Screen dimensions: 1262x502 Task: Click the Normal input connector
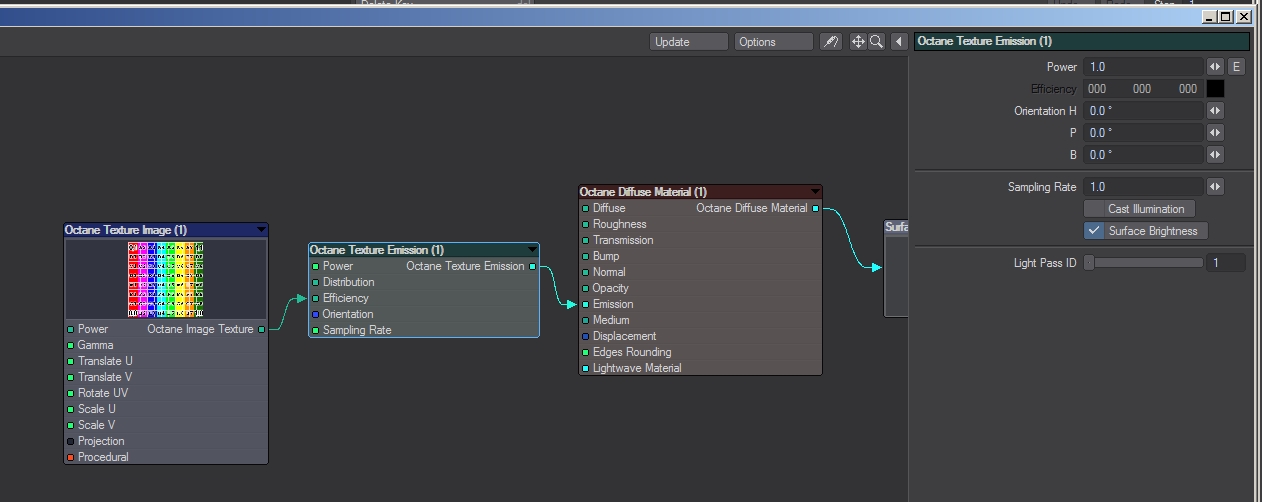[x=586, y=272]
